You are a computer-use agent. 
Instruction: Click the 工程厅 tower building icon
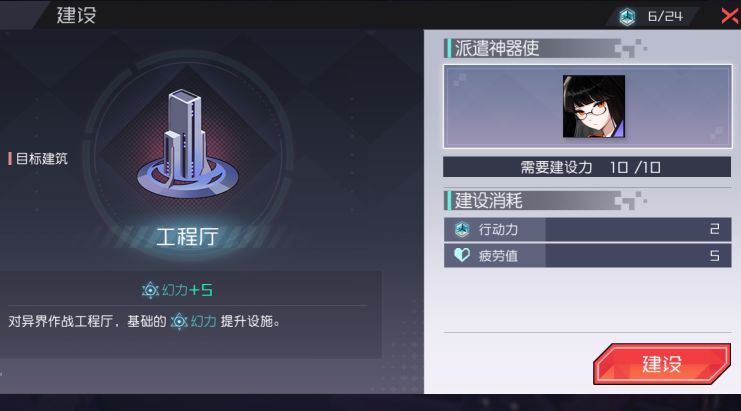(188, 144)
